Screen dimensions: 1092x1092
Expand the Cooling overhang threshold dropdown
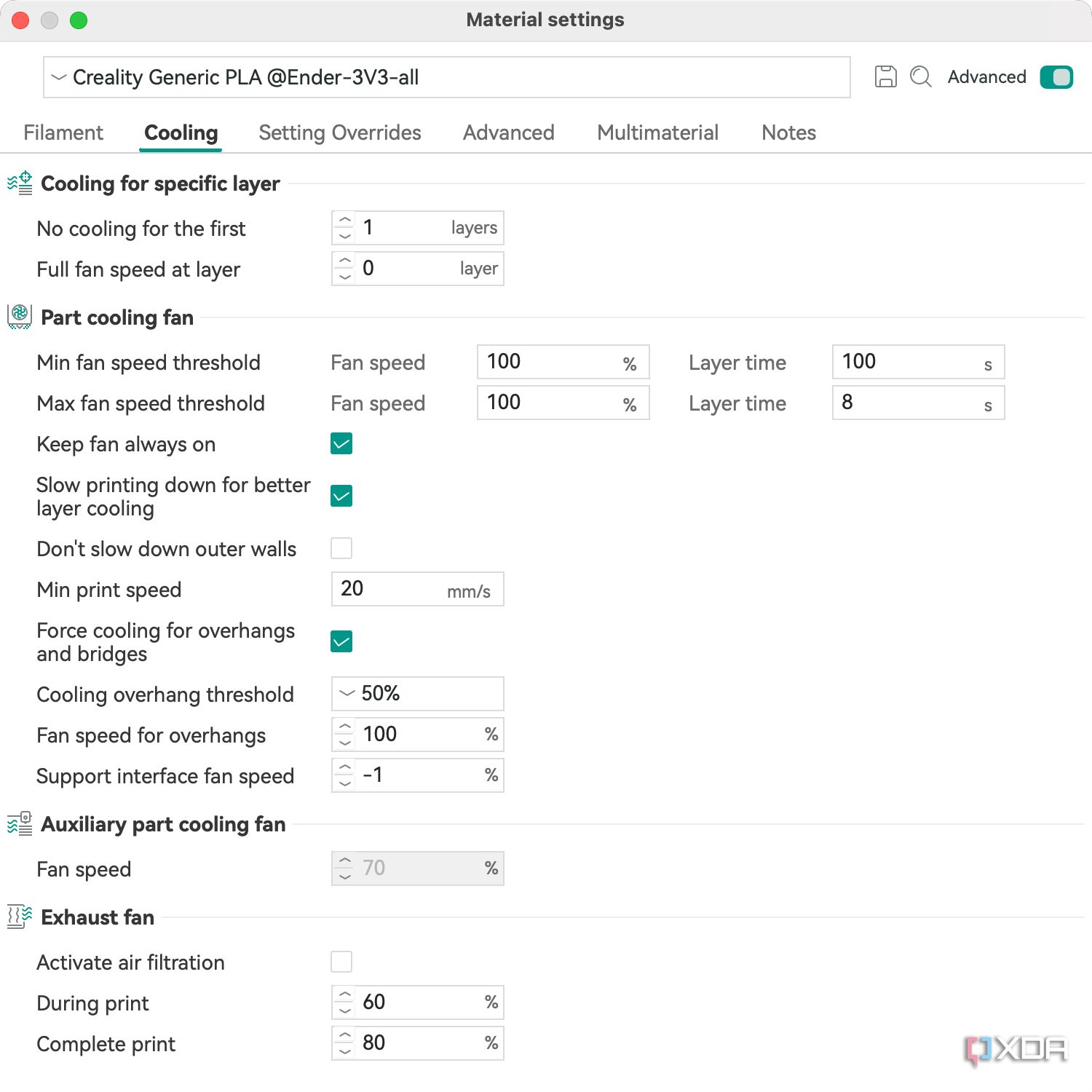click(417, 694)
